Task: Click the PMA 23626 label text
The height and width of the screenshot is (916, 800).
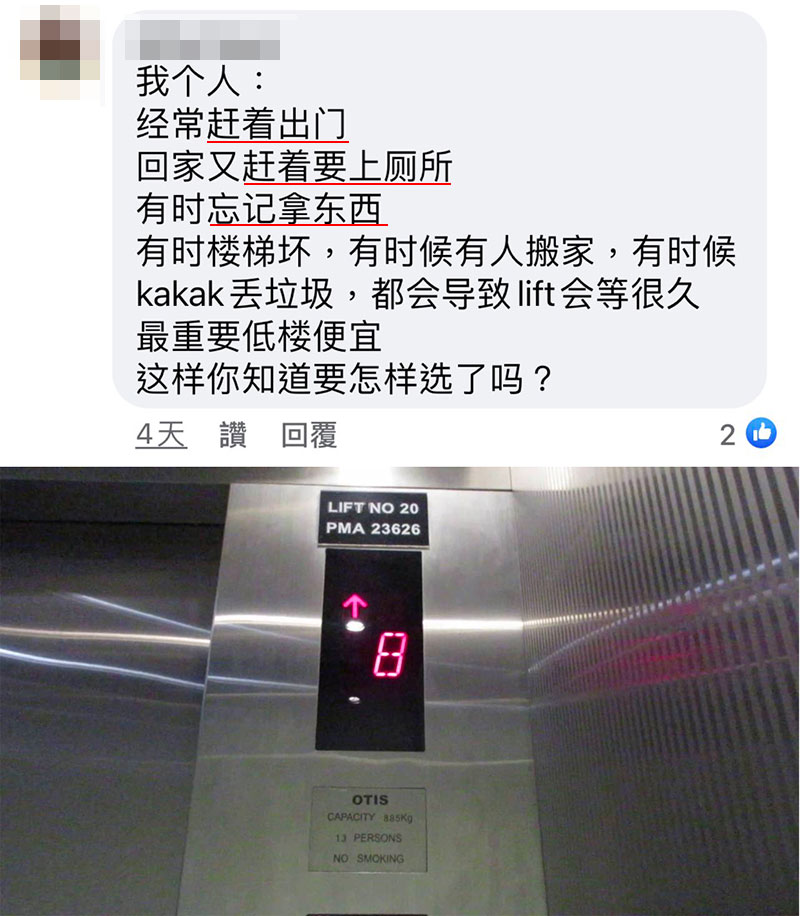Action: [373, 529]
